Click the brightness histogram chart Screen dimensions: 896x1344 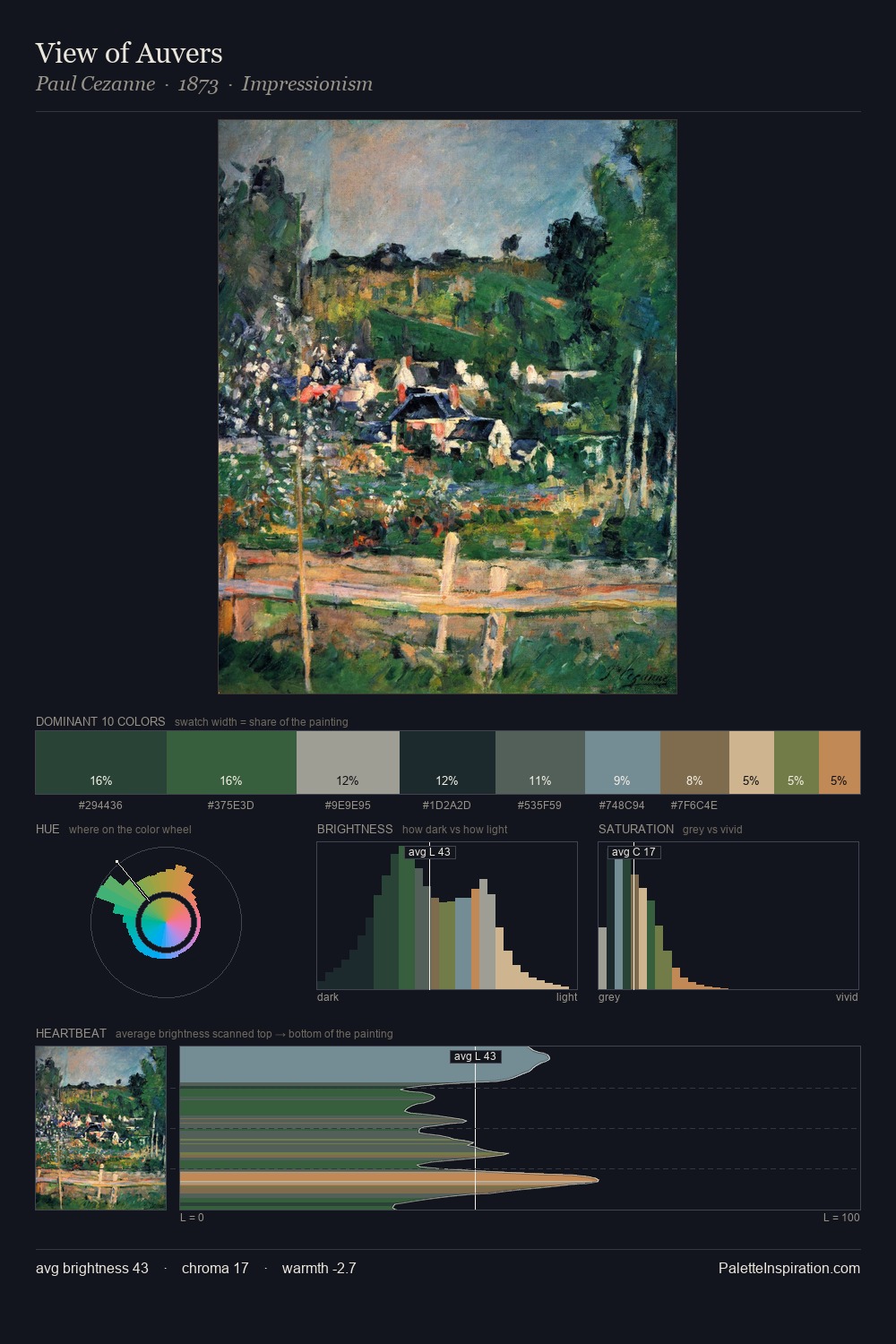click(447, 916)
